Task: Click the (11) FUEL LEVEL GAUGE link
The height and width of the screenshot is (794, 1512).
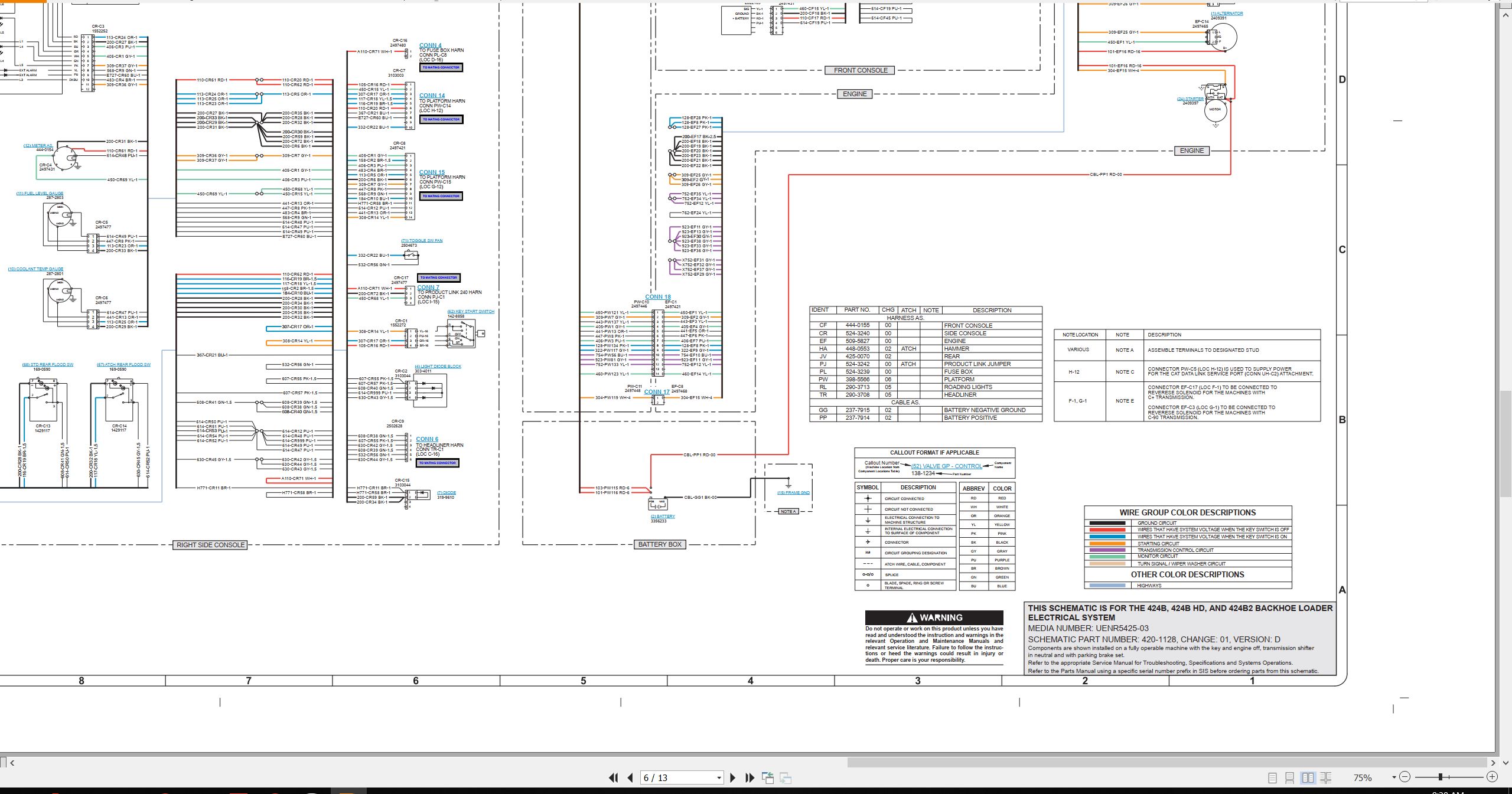Action: pos(40,194)
